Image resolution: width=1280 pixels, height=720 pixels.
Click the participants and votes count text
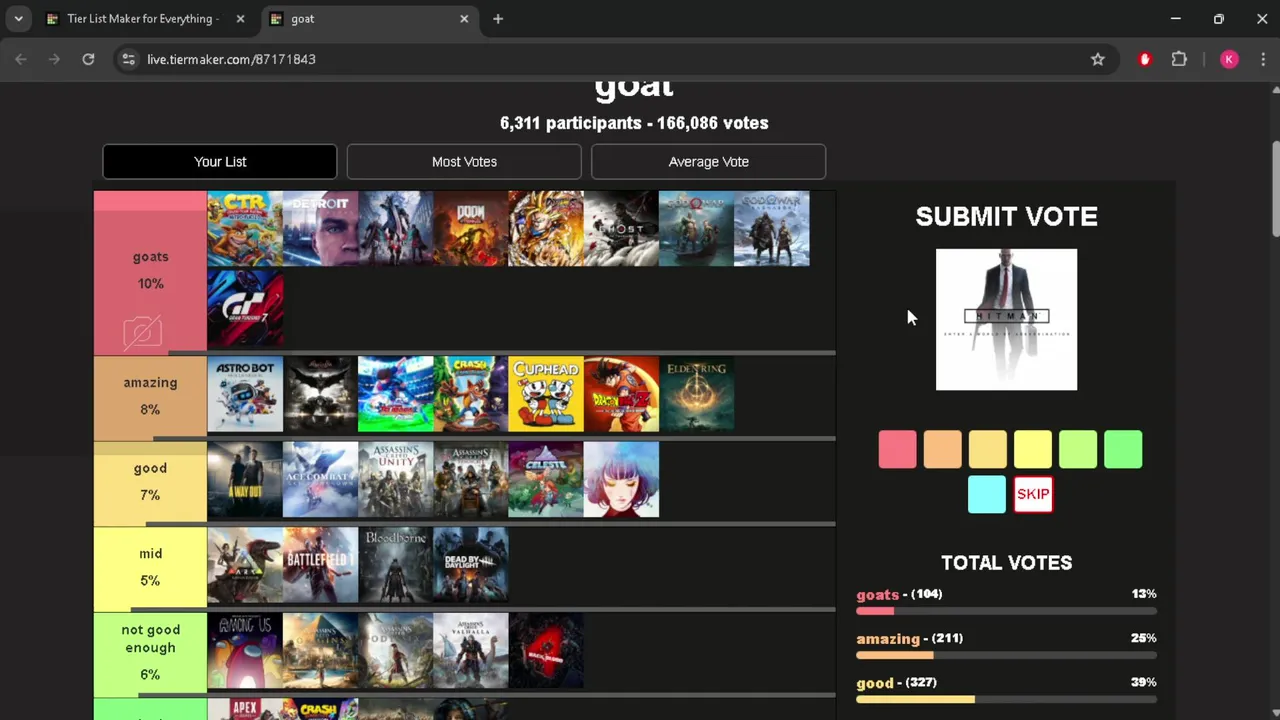pyautogui.click(x=634, y=123)
